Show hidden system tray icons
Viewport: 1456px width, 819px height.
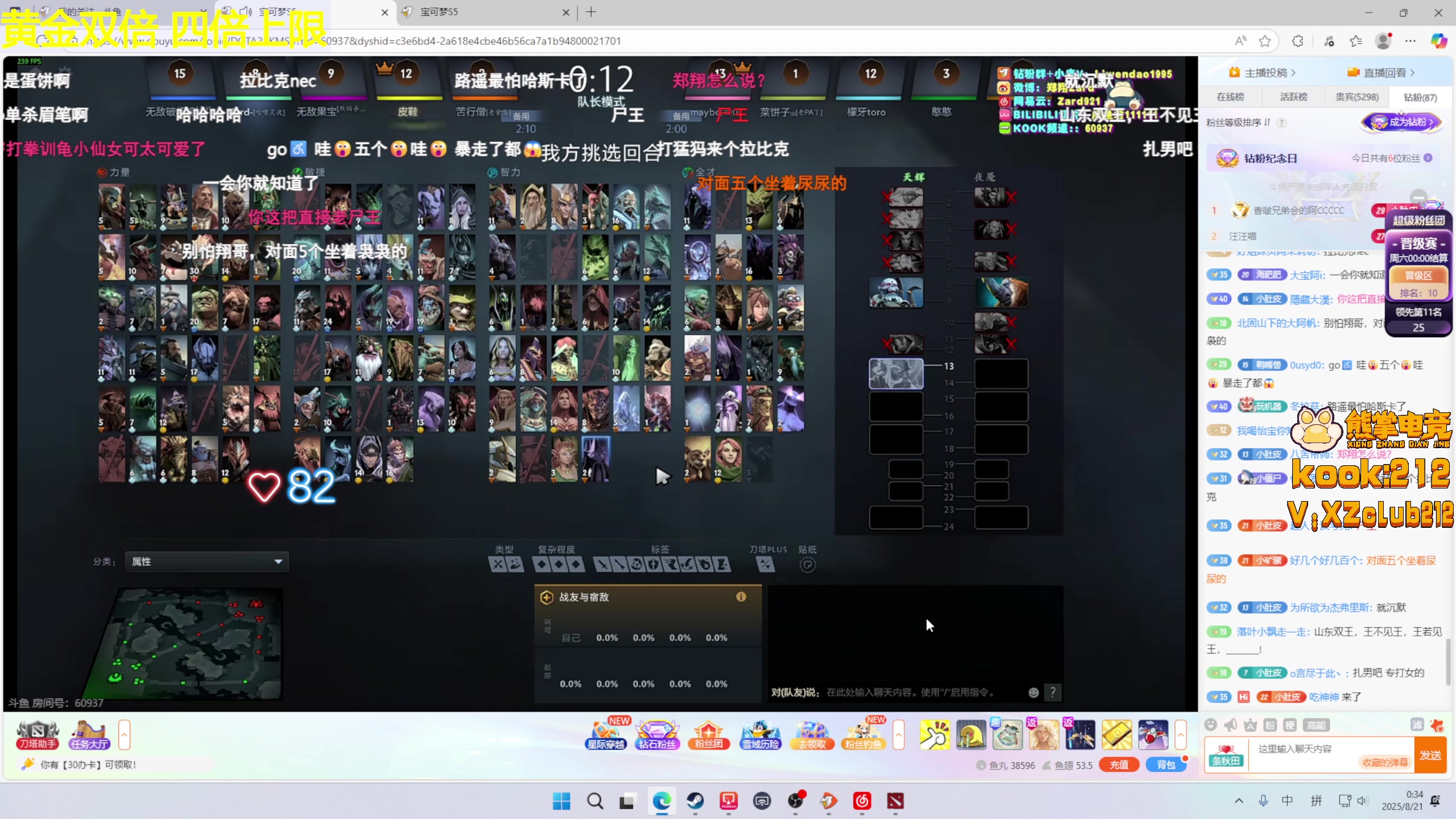[x=1239, y=801]
